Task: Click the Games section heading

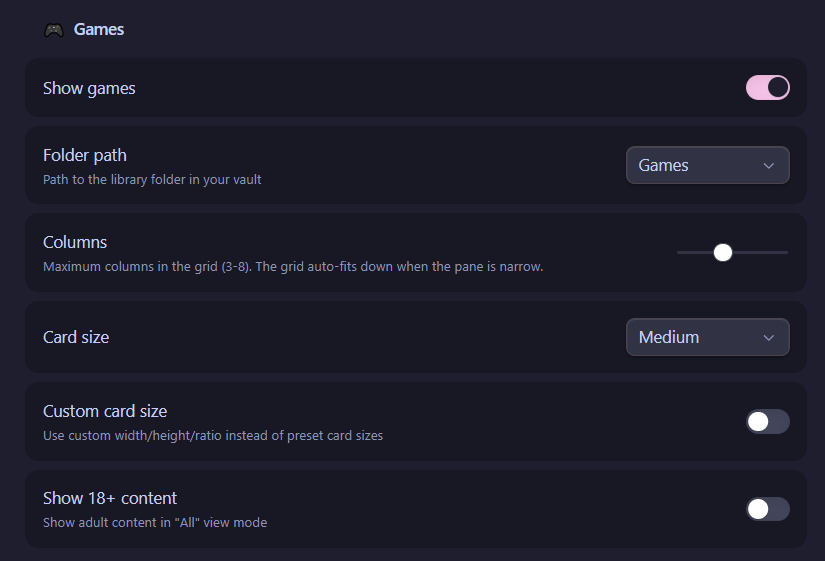Action: pos(99,29)
